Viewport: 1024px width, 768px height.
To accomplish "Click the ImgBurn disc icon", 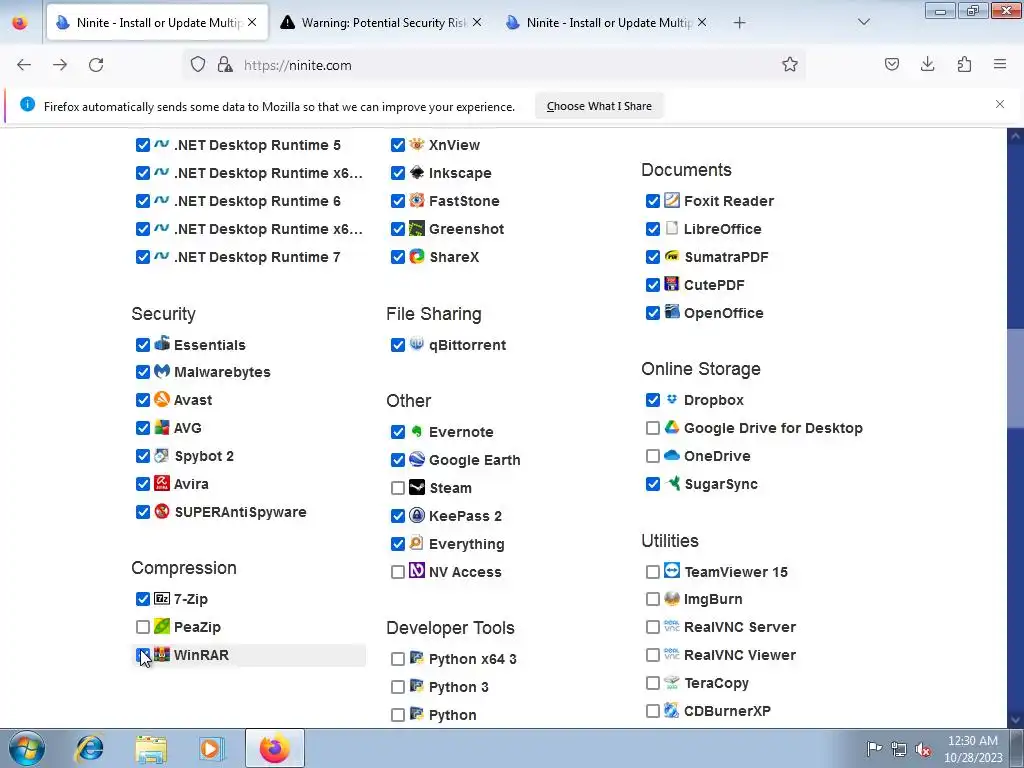I will click(x=671, y=599).
